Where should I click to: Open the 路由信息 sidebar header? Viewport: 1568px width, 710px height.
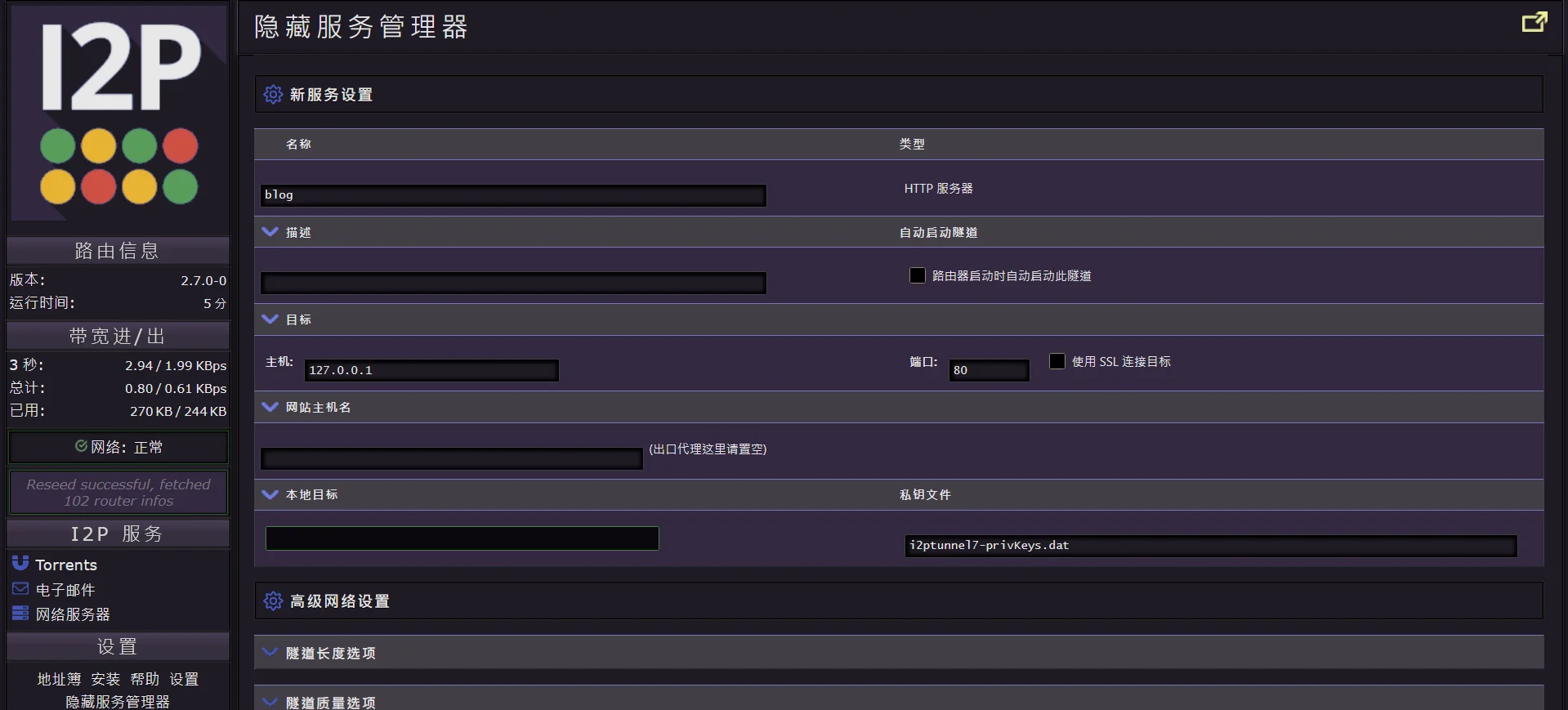coord(118,251)
